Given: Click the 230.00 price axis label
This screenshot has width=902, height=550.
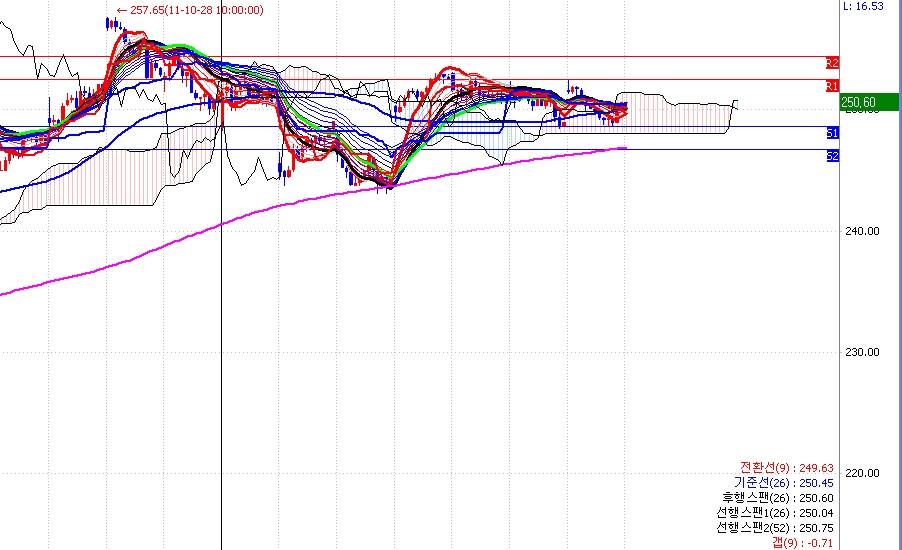Looking at the screenshot, I should tap(862, 352).
